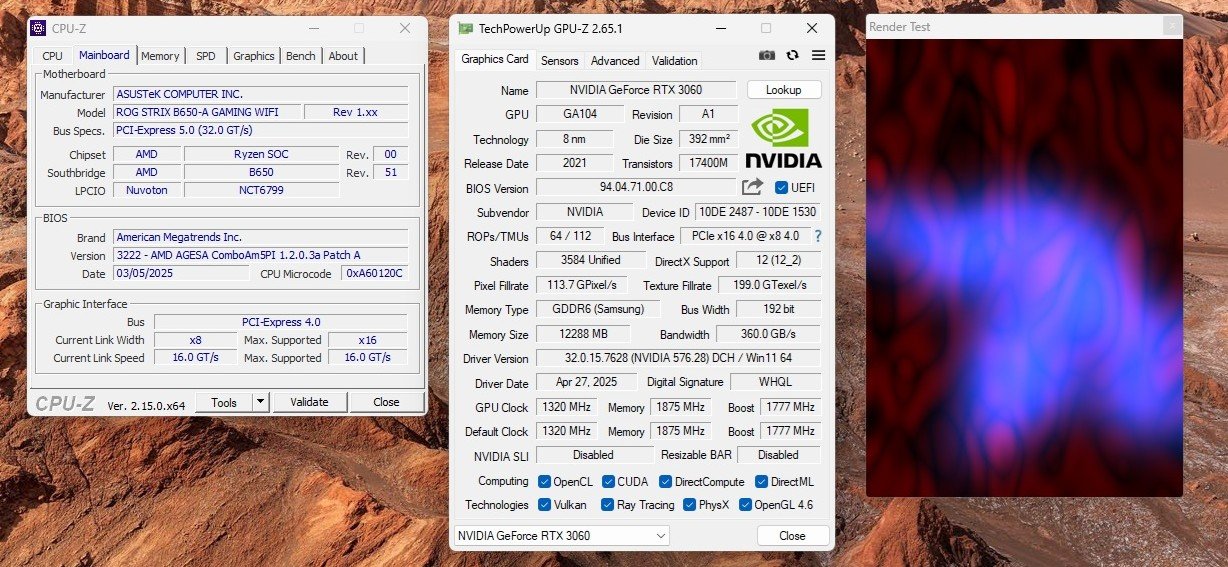1228x567 pixels.
Task: Click the GPU-Z title bar icon
Action: [x=465, y=28]
